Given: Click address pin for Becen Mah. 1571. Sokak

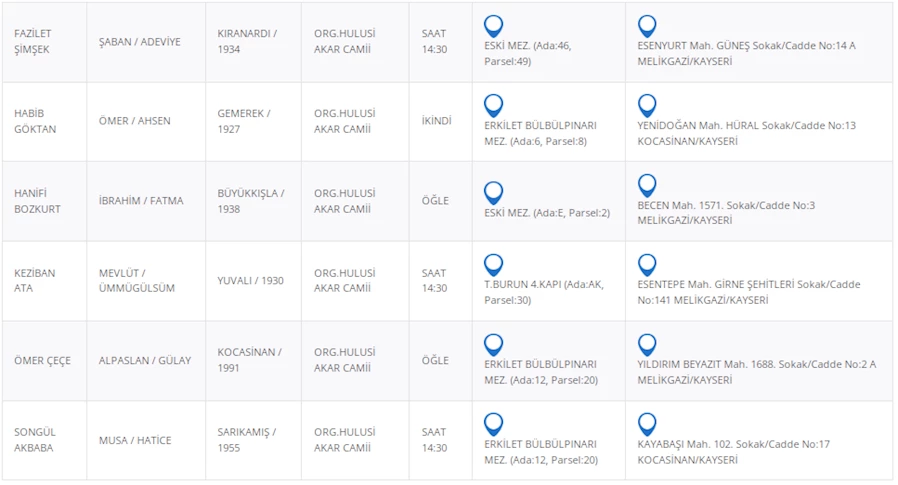Looking at the screenshot, I should [647, 185].
